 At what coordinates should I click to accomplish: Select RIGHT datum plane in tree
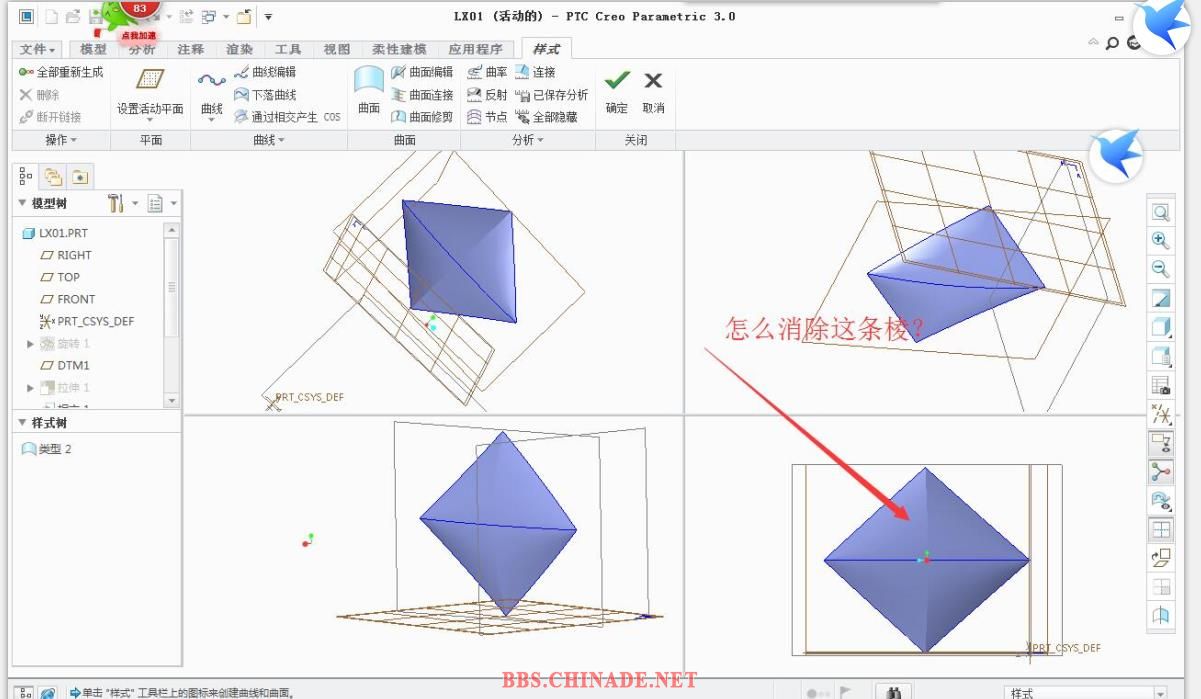tap(66, 255)
